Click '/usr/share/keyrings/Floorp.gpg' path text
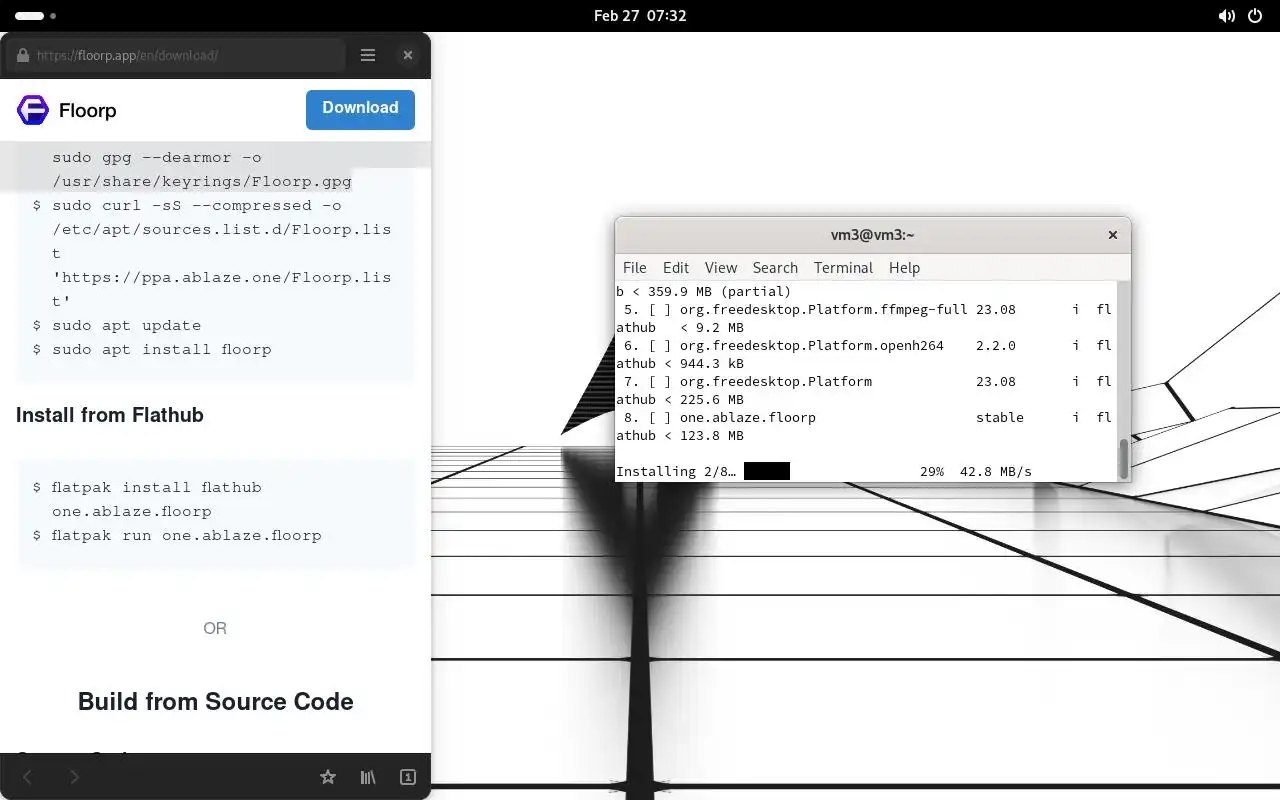 [202, 181]
